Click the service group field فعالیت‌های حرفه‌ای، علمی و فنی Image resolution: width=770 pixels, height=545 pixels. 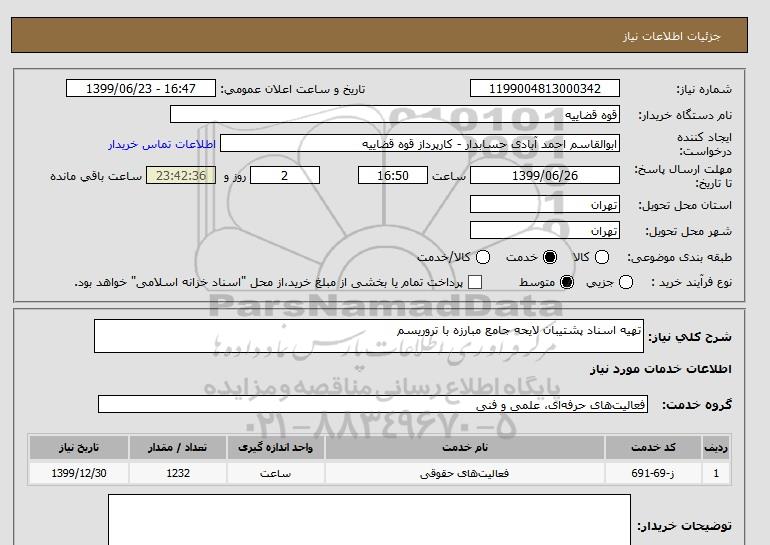pyautogui.click(x=373, y=404)
